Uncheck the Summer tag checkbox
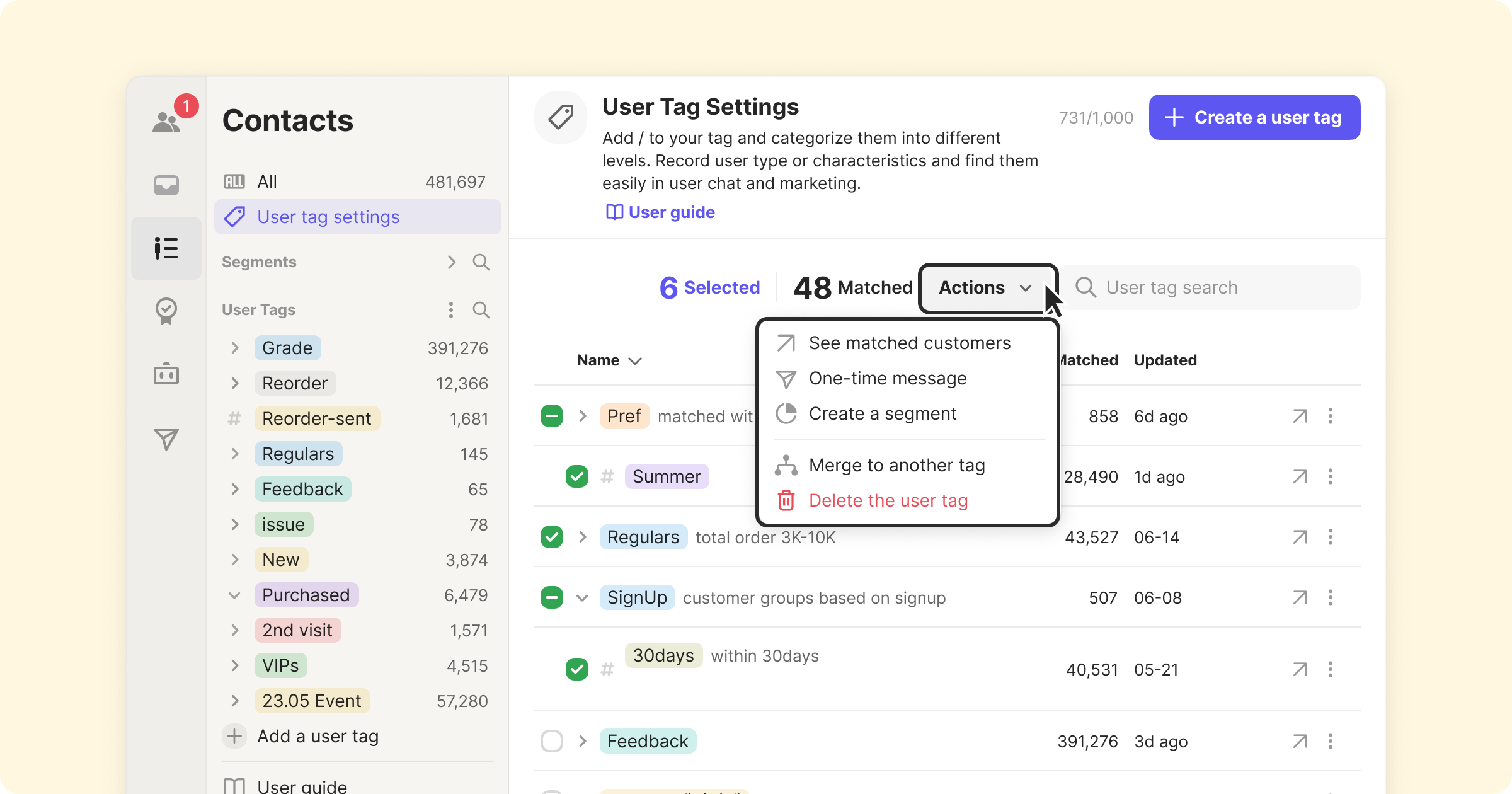 [x=576, y=476]
